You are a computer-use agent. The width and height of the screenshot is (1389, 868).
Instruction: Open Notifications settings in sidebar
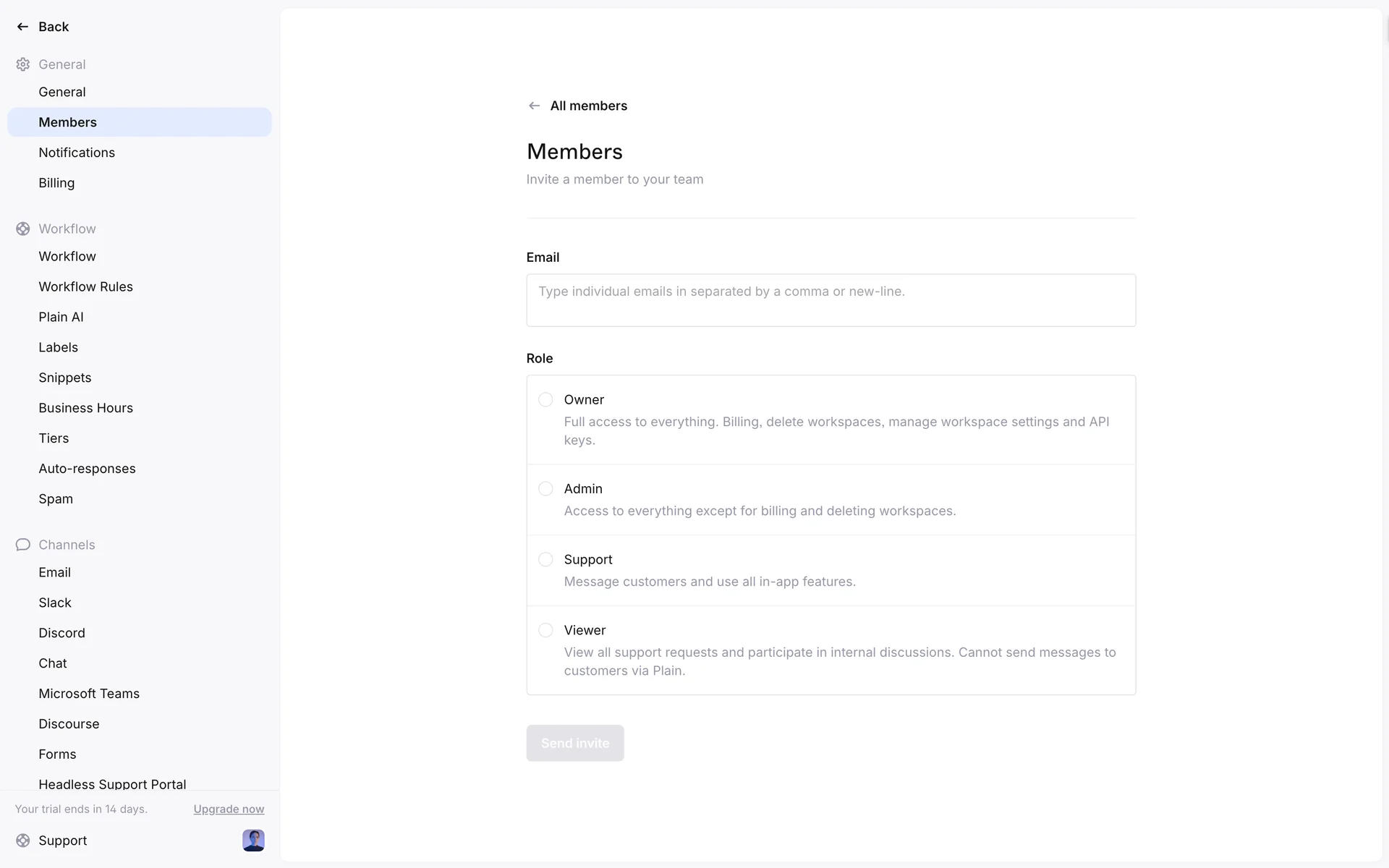click(x=77, y=153)
